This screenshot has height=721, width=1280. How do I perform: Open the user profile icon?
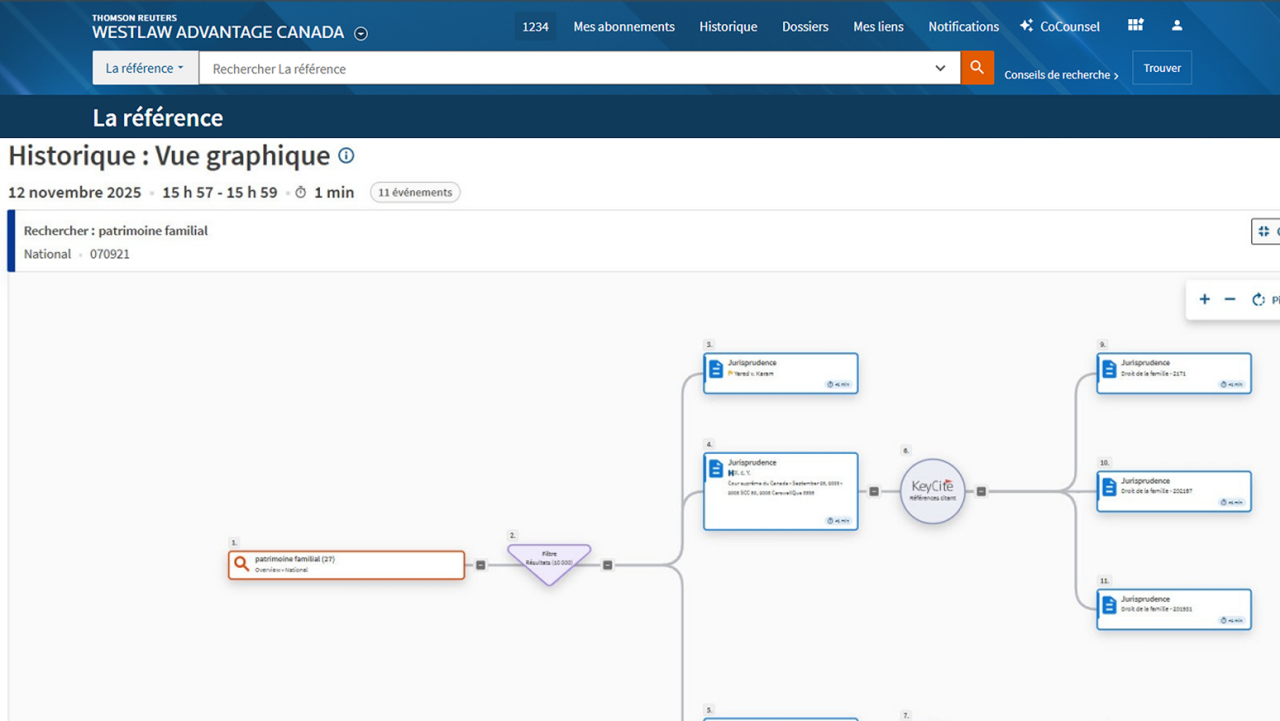[1177, 26]
